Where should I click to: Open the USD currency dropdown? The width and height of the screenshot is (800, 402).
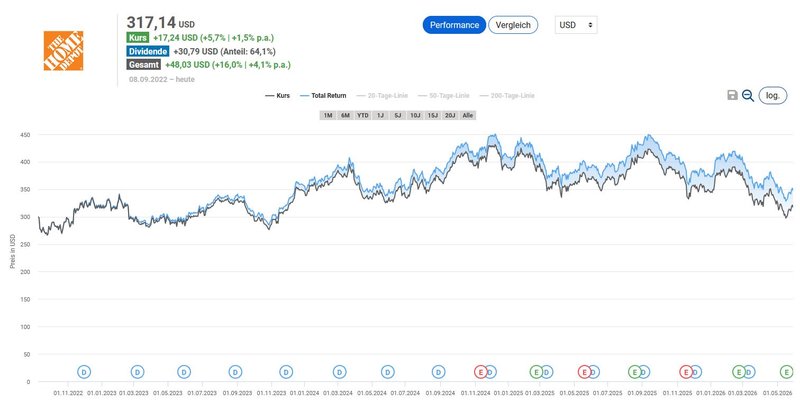click(x=576, y=25)
